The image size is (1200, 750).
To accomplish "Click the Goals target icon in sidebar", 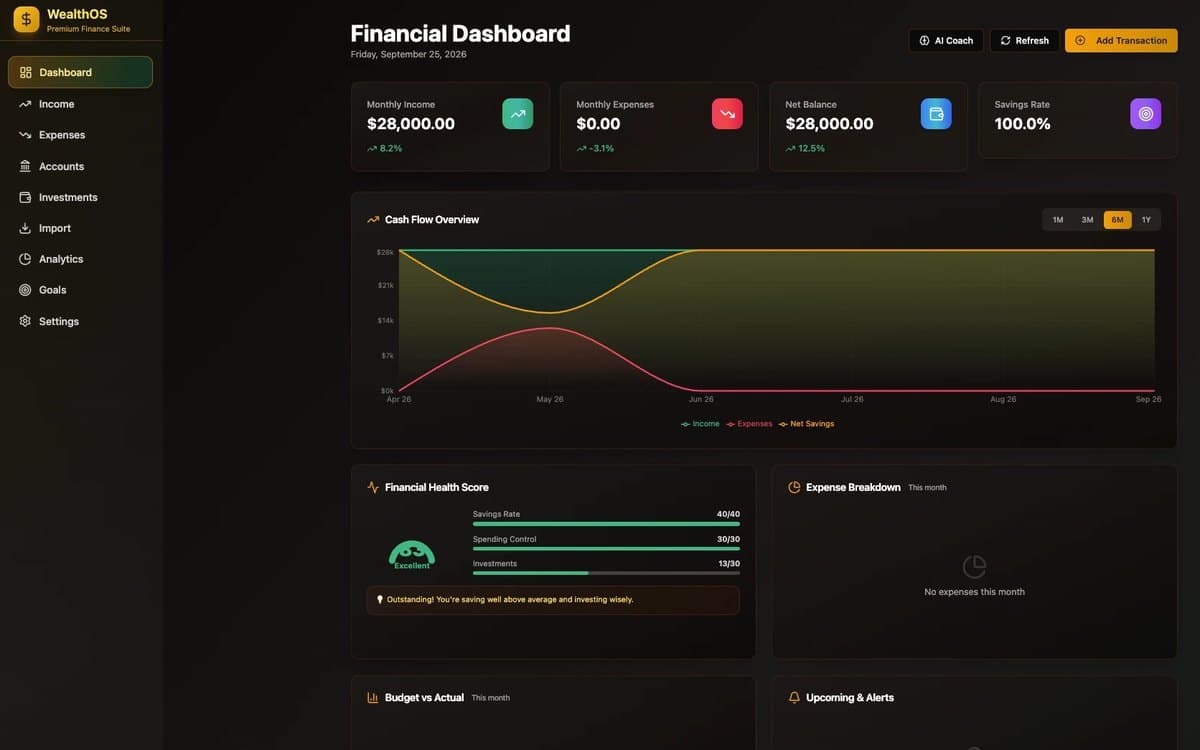I will 26,290.
